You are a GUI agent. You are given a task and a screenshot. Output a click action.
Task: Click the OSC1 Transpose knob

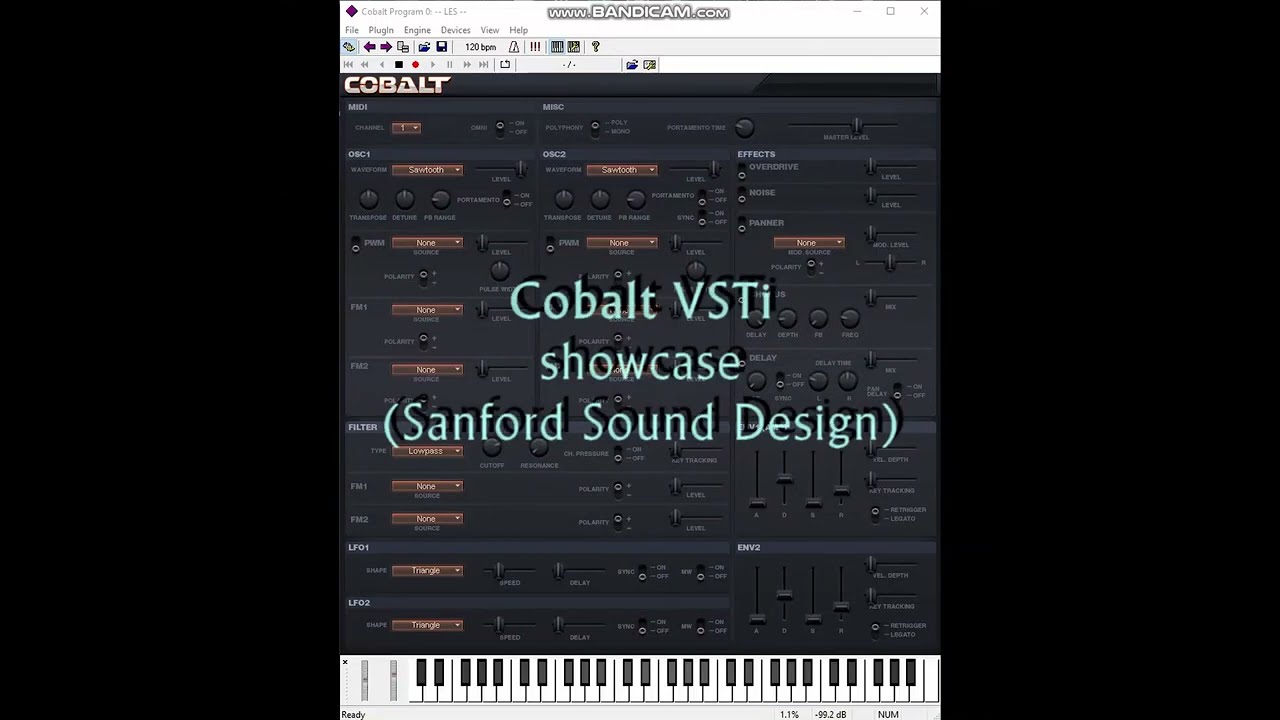pos(368,199)
